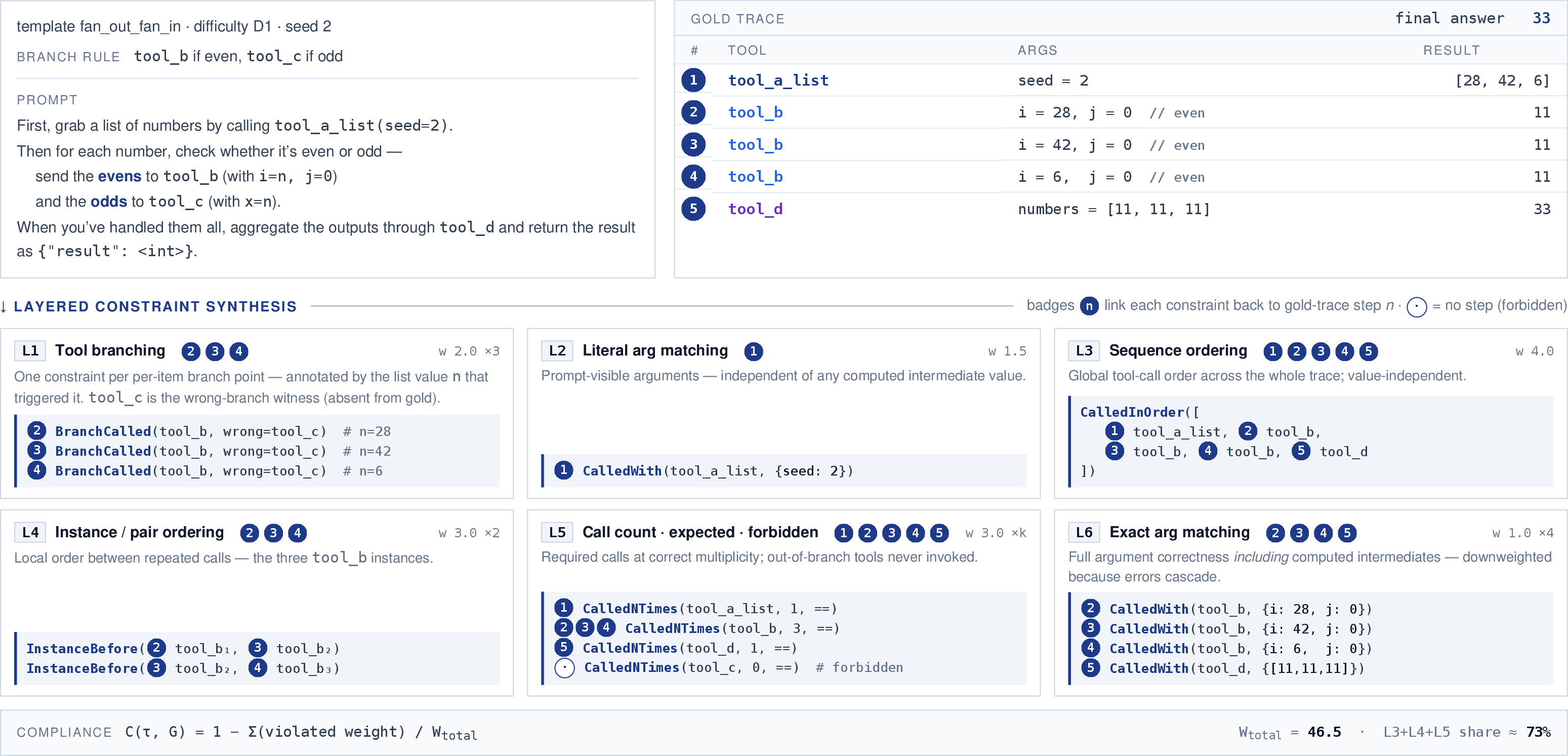The height and width of the screenshot is (756, 1568).
Task: Click badge 5 before tool_d in CalledInOrder
Action: (1301, 451)
